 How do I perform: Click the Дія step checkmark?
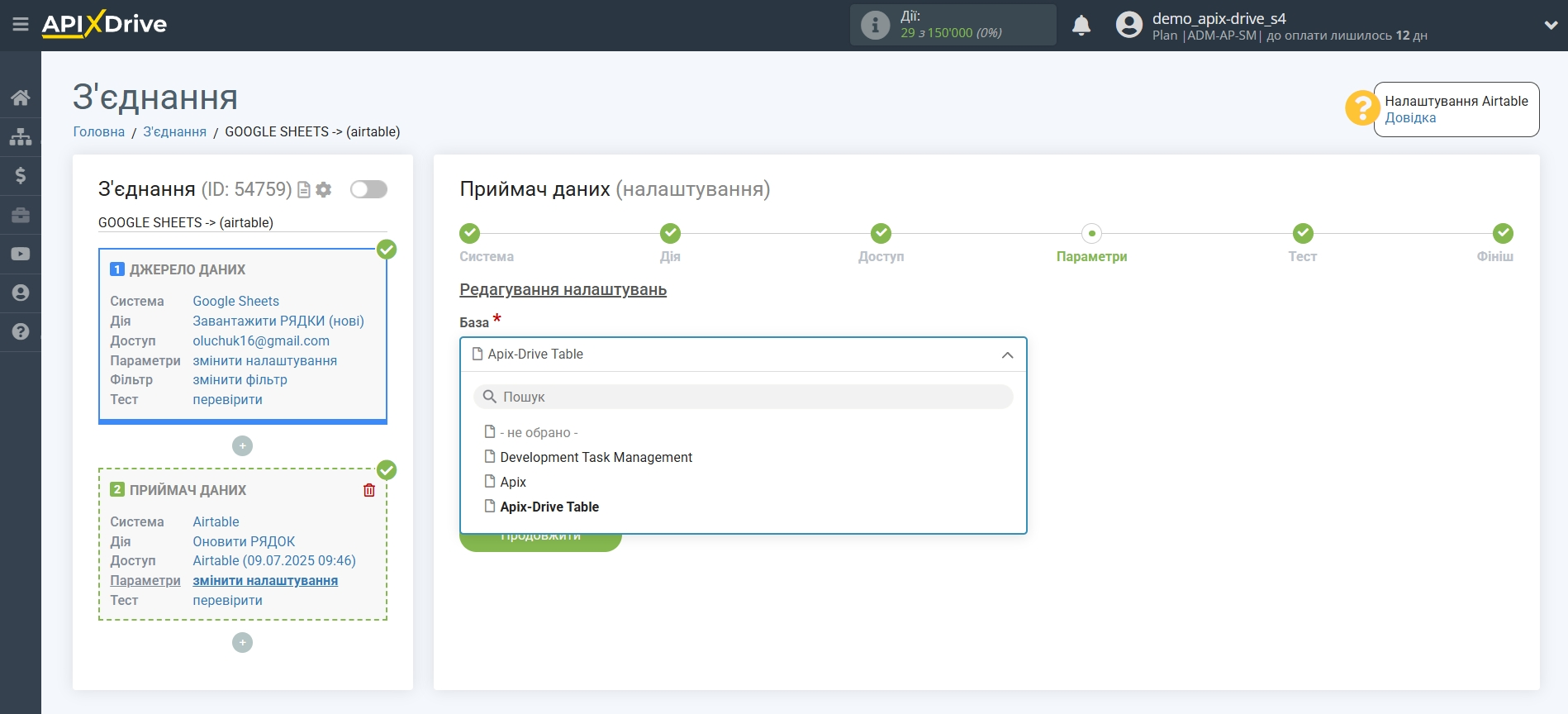[x=670, y=233]
